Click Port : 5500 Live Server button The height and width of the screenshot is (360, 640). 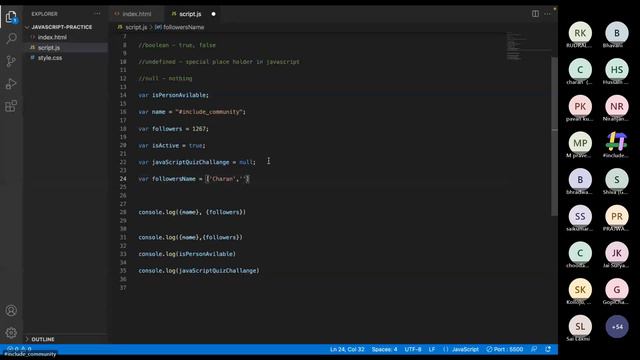pos(504,349)
